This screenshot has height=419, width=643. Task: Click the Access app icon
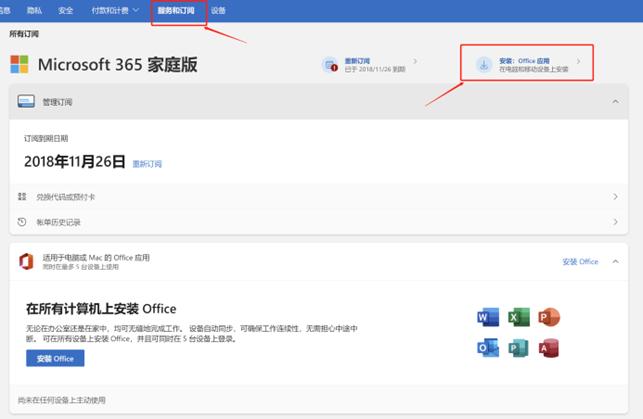click(549, 348)
